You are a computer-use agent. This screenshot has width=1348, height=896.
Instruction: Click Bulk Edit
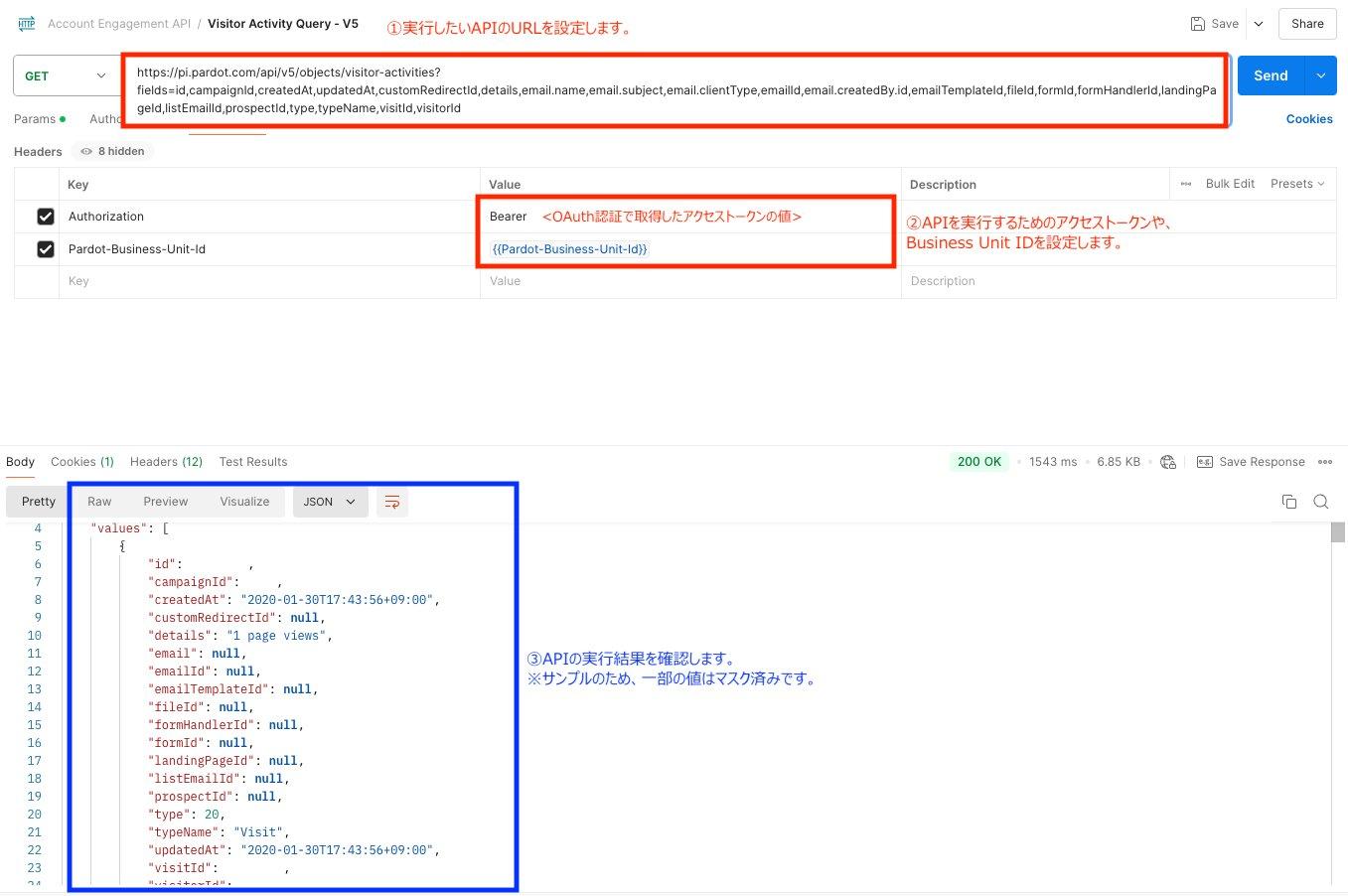[x=1230, y=184]
